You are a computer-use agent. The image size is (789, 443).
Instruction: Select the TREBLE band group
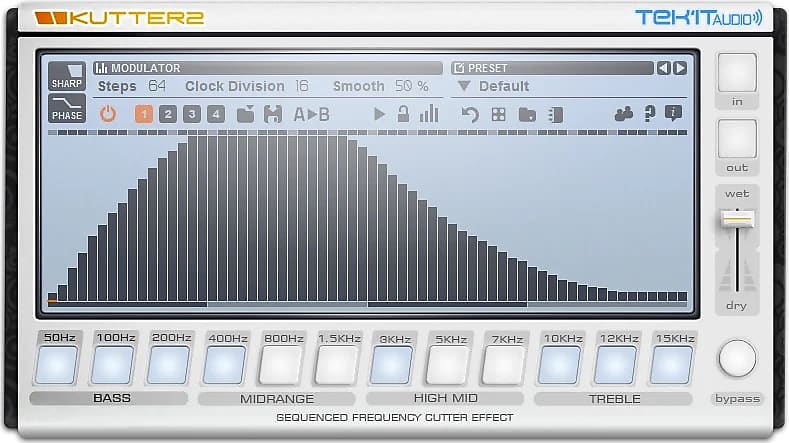pos(613,399)
